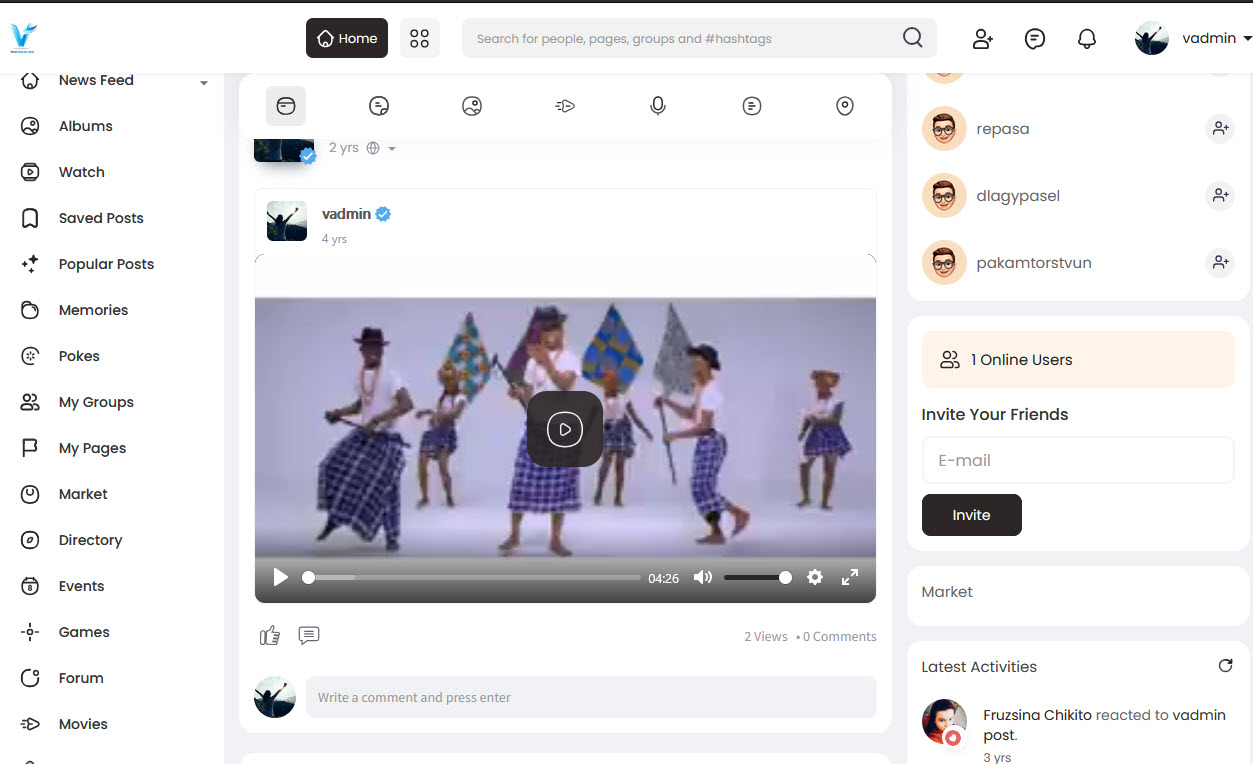Click the My Pages flag icon
Screen dimensions: 1253x764
click(x=30, y=448)
